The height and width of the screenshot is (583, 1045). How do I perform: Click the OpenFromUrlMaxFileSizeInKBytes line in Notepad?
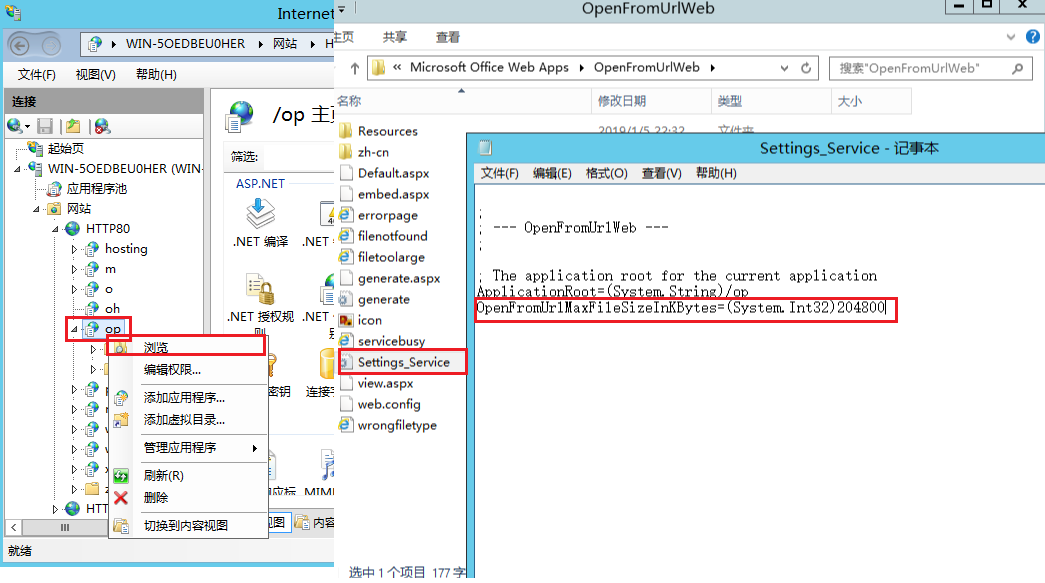[680, 308]
